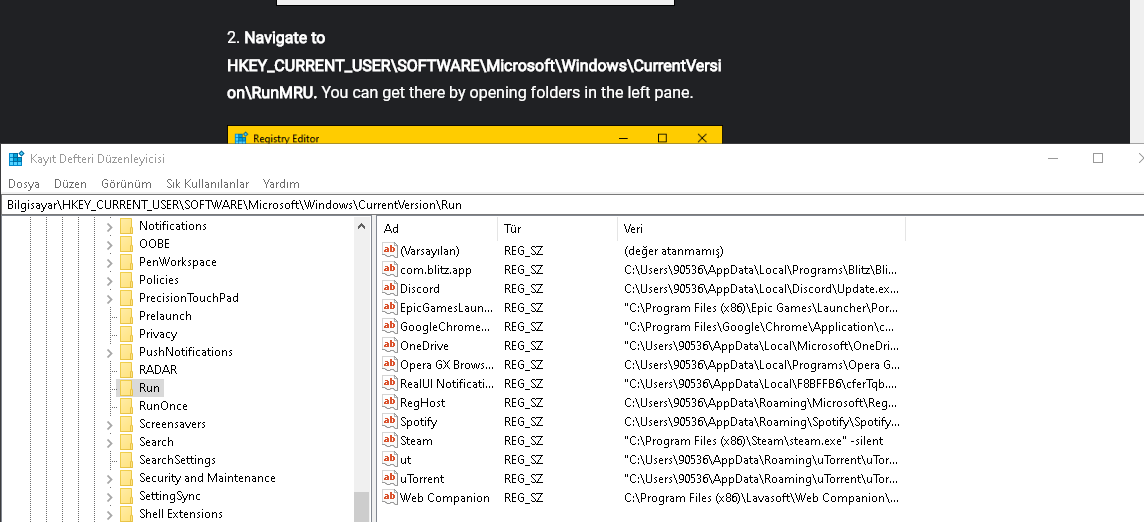The width and height of the screenshot is (1144, 522).
Task: Click the OOBE folder icon
Action: (126, 244)
